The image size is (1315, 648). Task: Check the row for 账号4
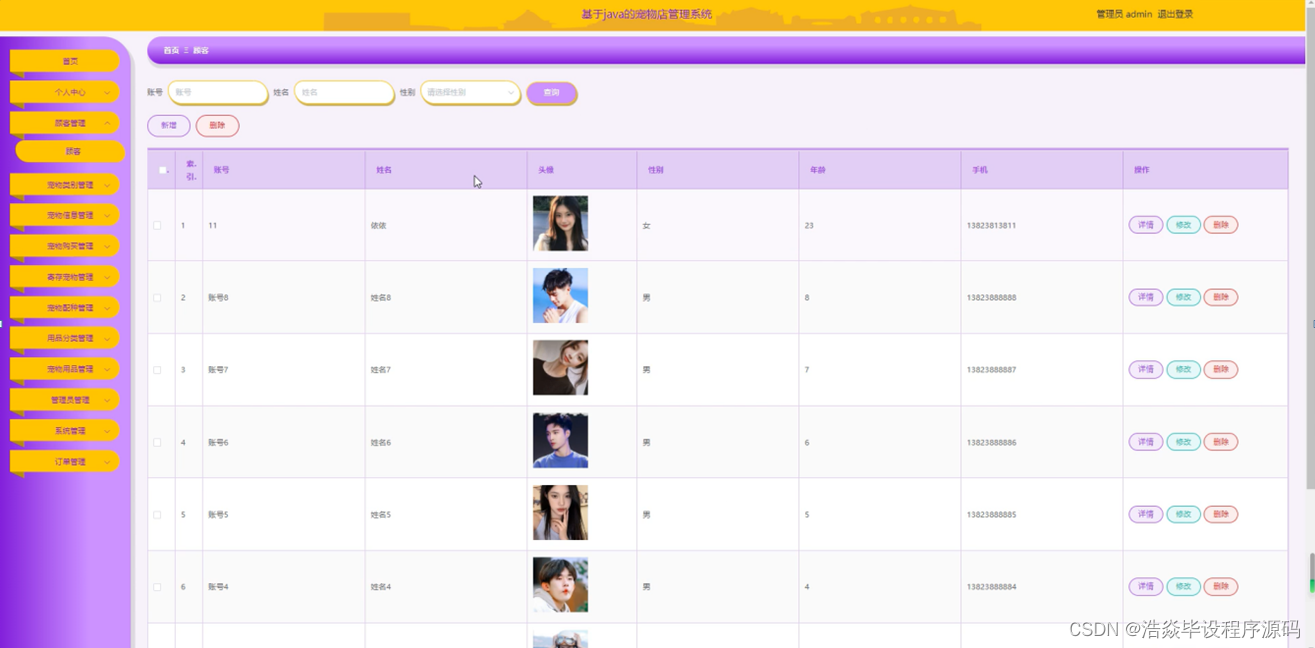(x=157, y=587)
